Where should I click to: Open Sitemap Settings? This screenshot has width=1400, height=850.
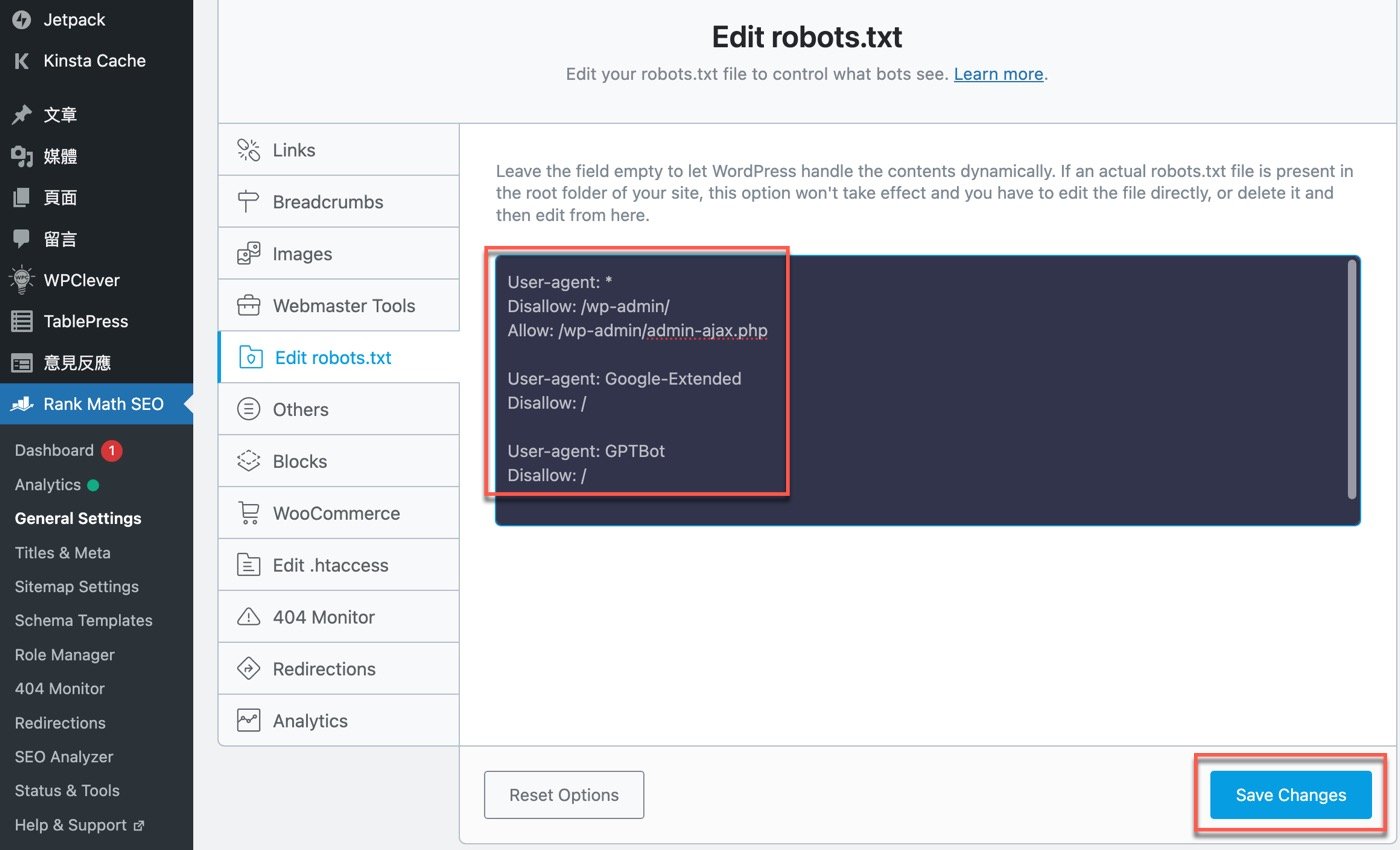click(x=77, y=586)
